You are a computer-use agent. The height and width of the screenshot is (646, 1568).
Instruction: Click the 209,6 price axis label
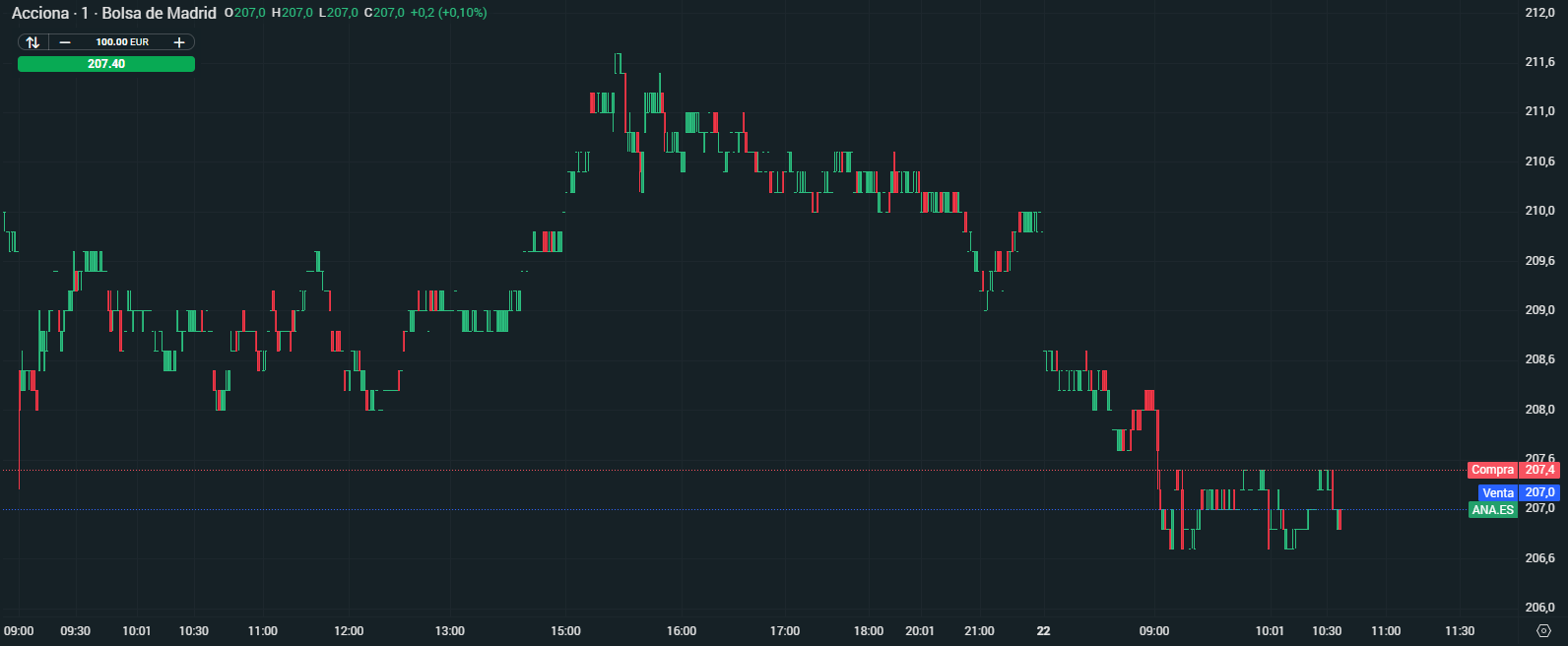(1539, 261)
